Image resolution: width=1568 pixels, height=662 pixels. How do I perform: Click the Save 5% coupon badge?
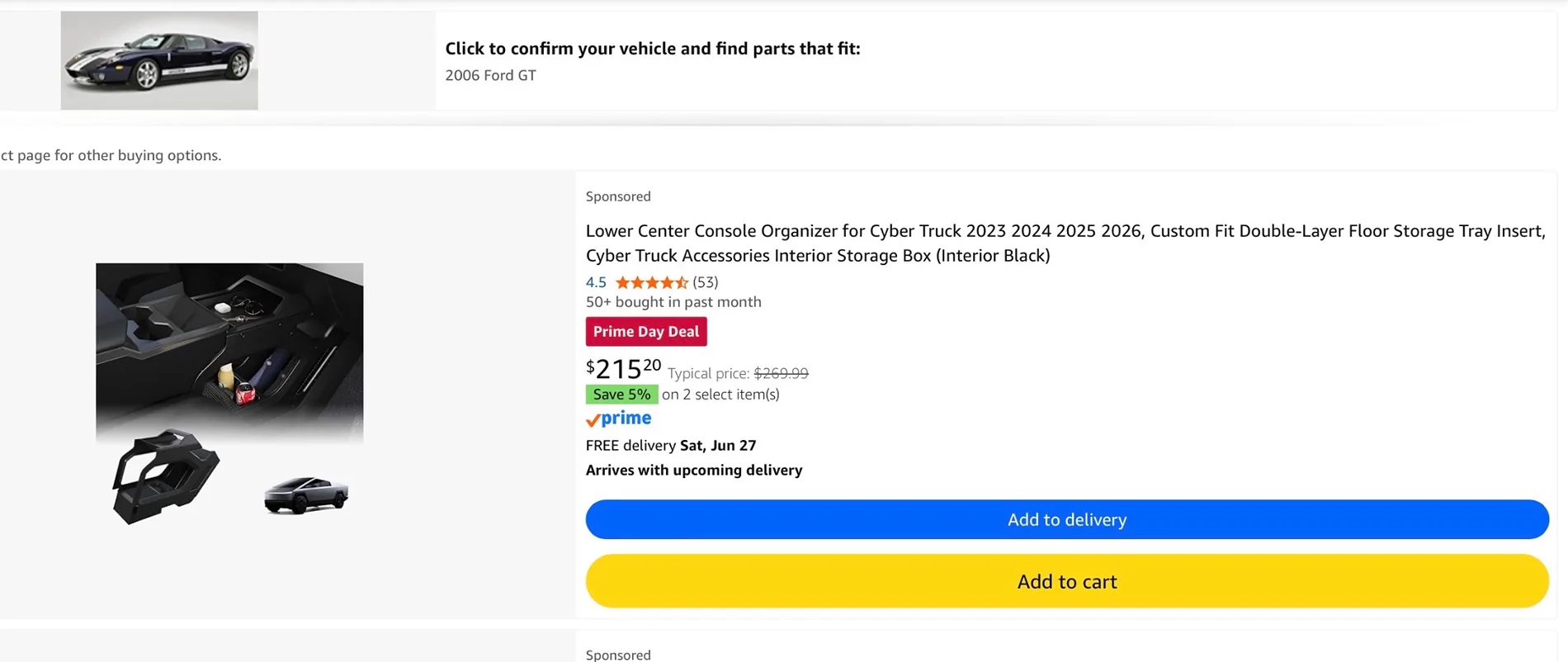tap(621, 395)
